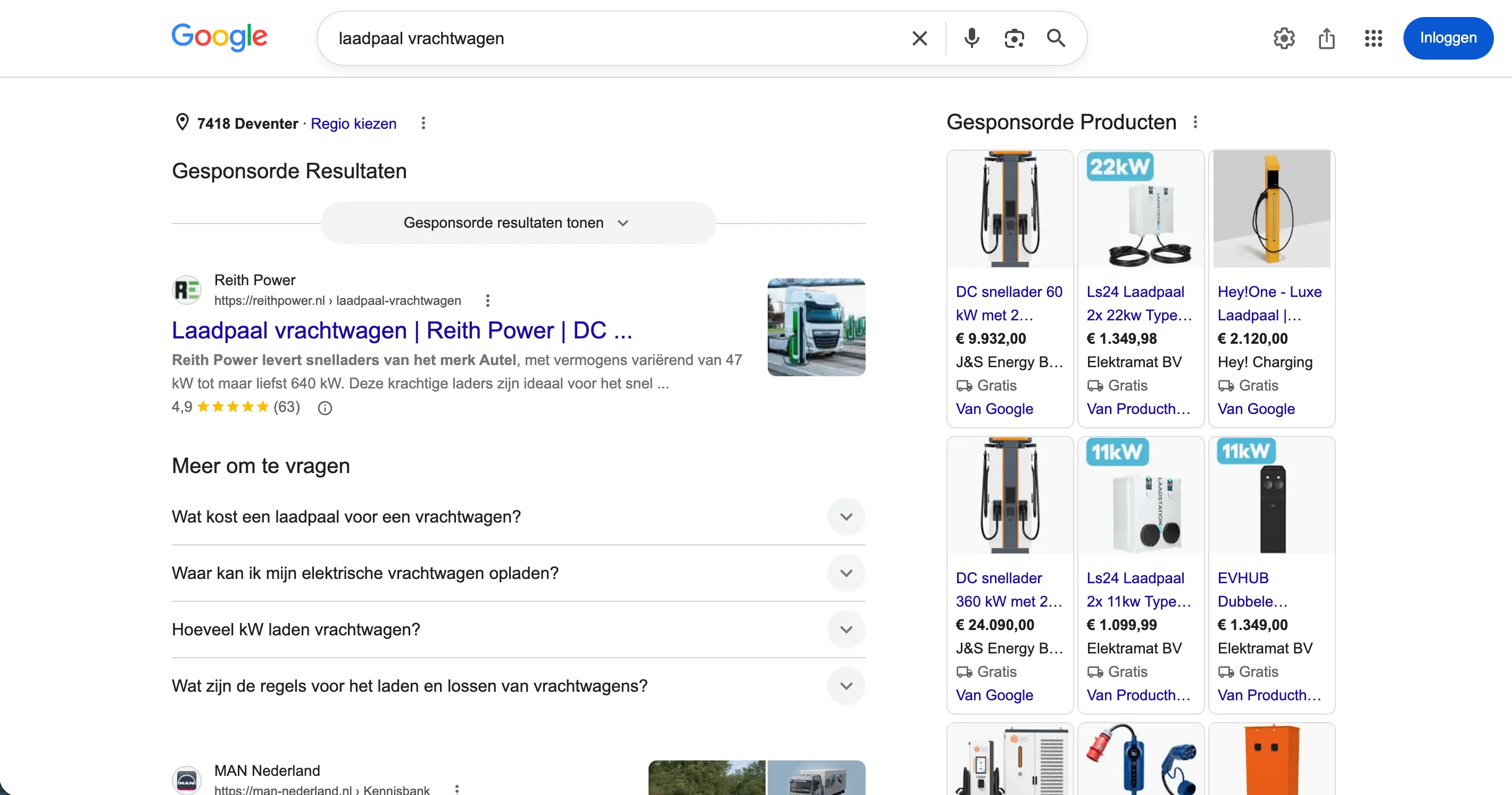Open Hey!One - Luxe Laadpaal product link
The image size is (1512, 795).
point(1269,303)
